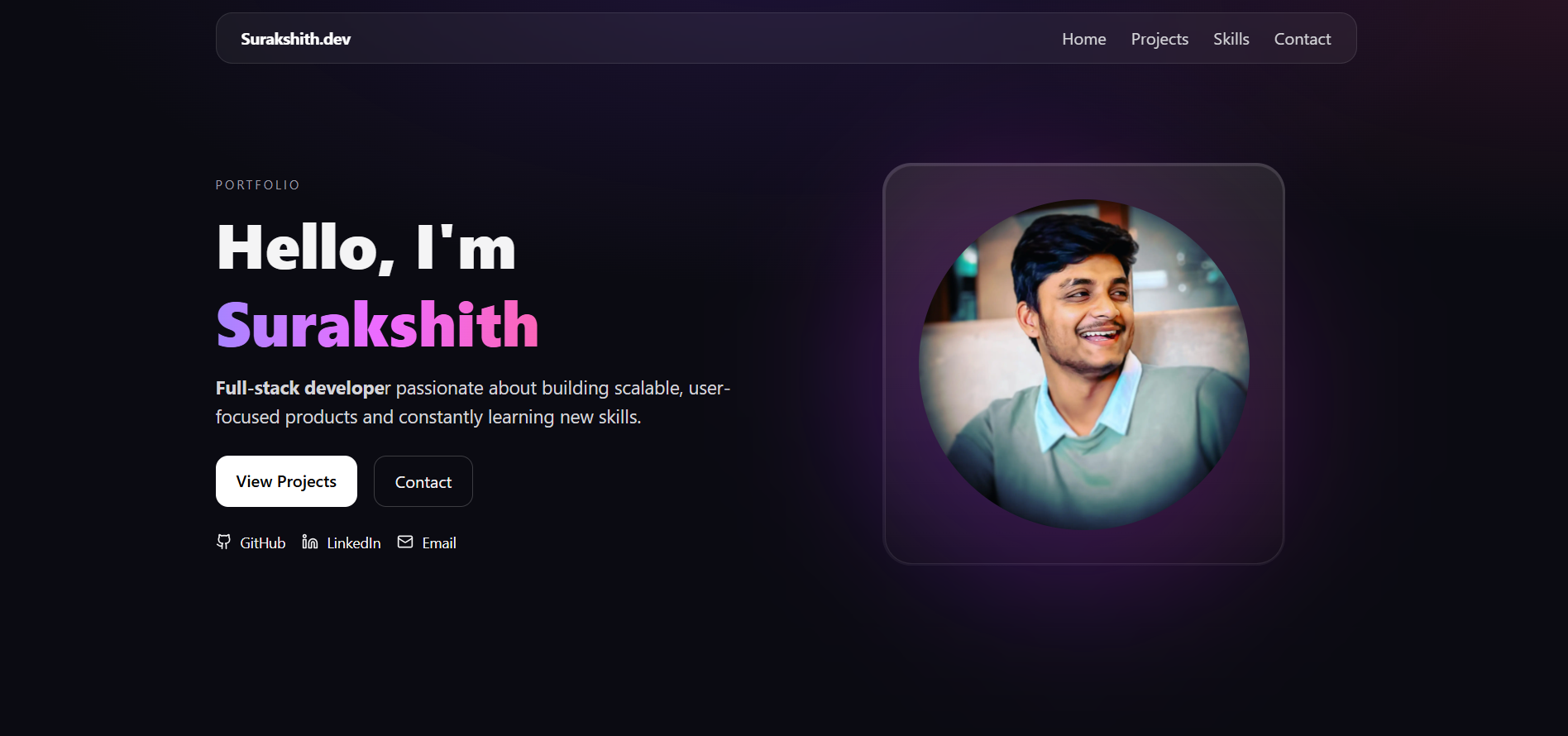Open the LinkedIn text link

[354, 543]
